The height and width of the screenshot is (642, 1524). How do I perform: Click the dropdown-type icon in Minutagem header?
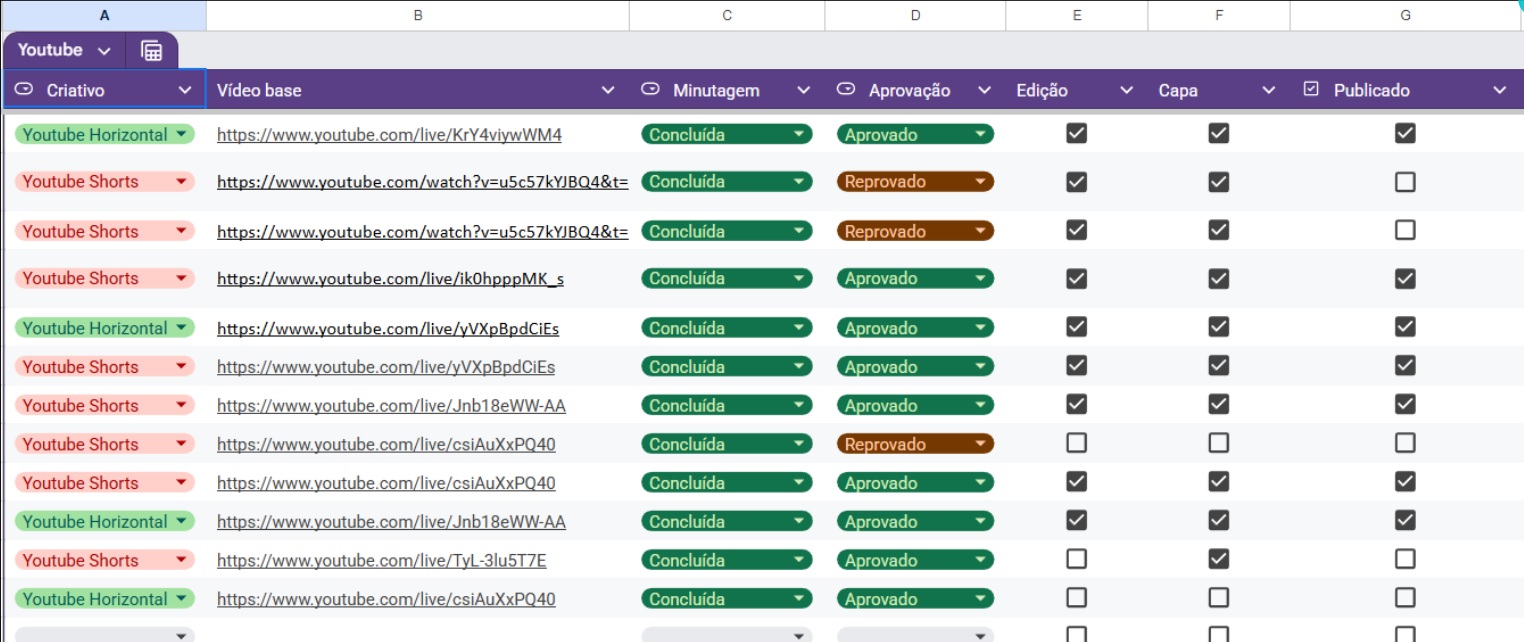pos(650,90)
